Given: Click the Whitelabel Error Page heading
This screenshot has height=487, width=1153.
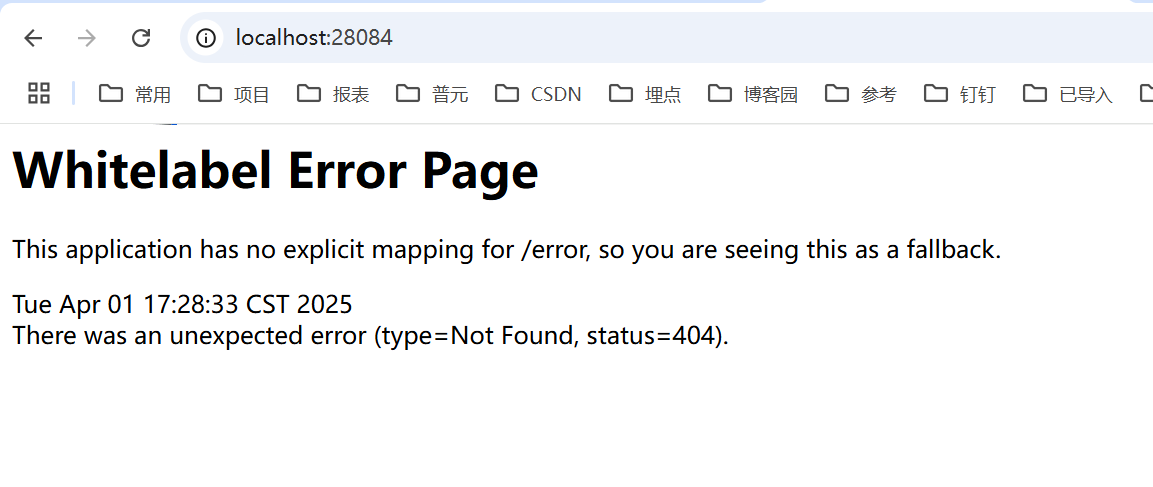Looking at the screenshot, I should pyautogui.click(x=276, y=171).
